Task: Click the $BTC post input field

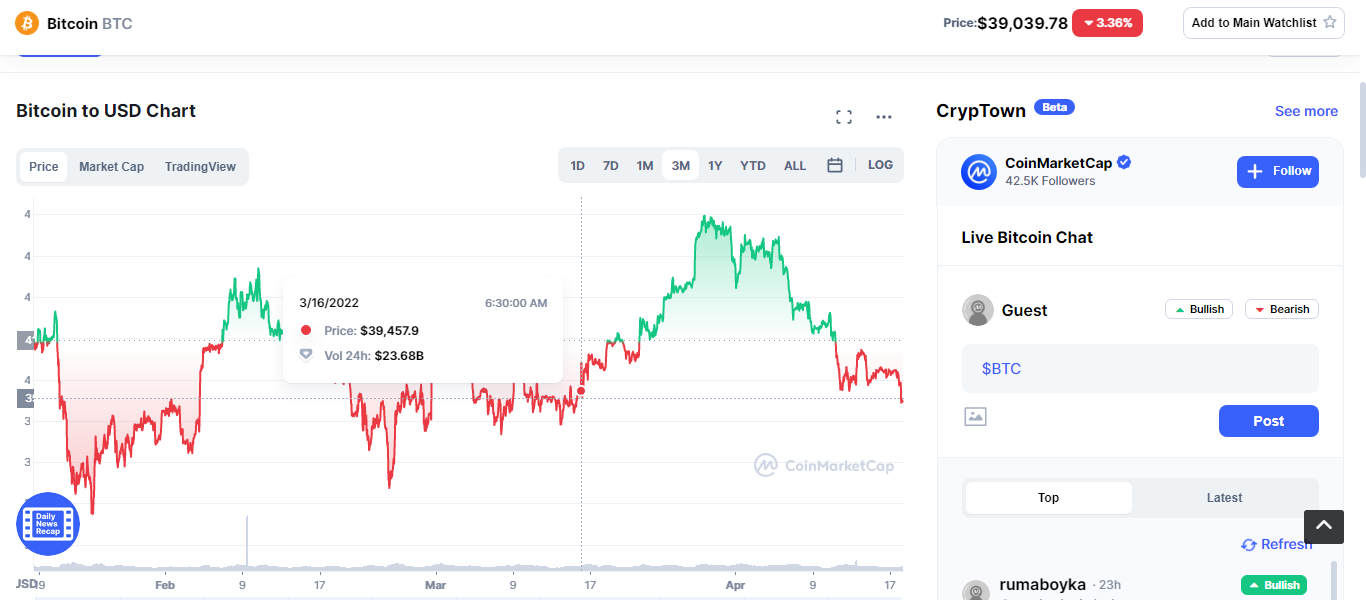Action: point(1140,368)
